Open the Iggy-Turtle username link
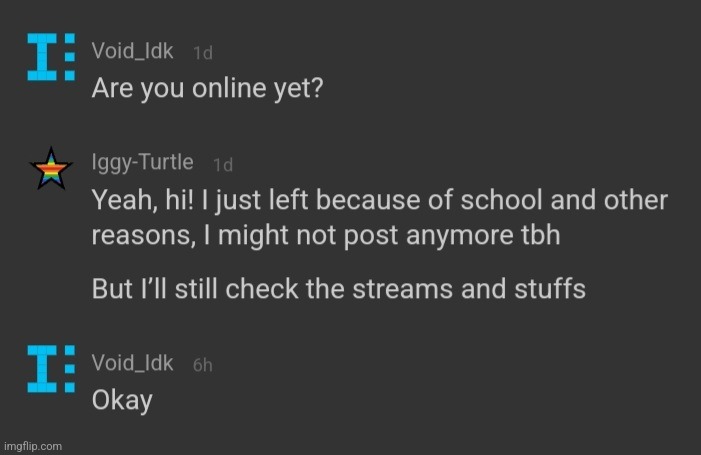Viewport: 701px width, 455px height. tap(143, 162)
